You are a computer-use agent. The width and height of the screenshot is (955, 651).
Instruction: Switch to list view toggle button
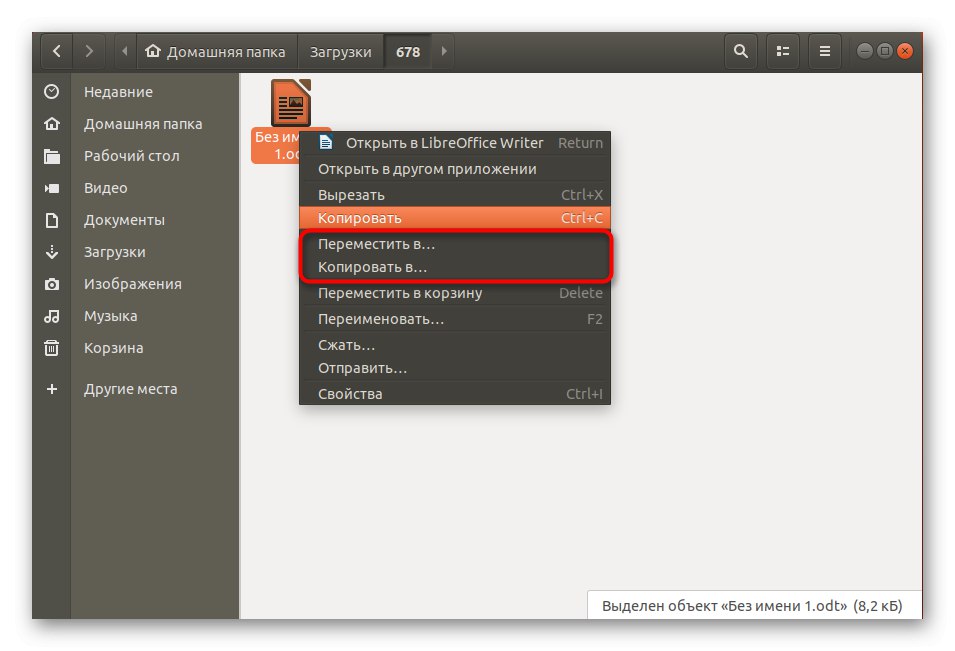(783, 52)
